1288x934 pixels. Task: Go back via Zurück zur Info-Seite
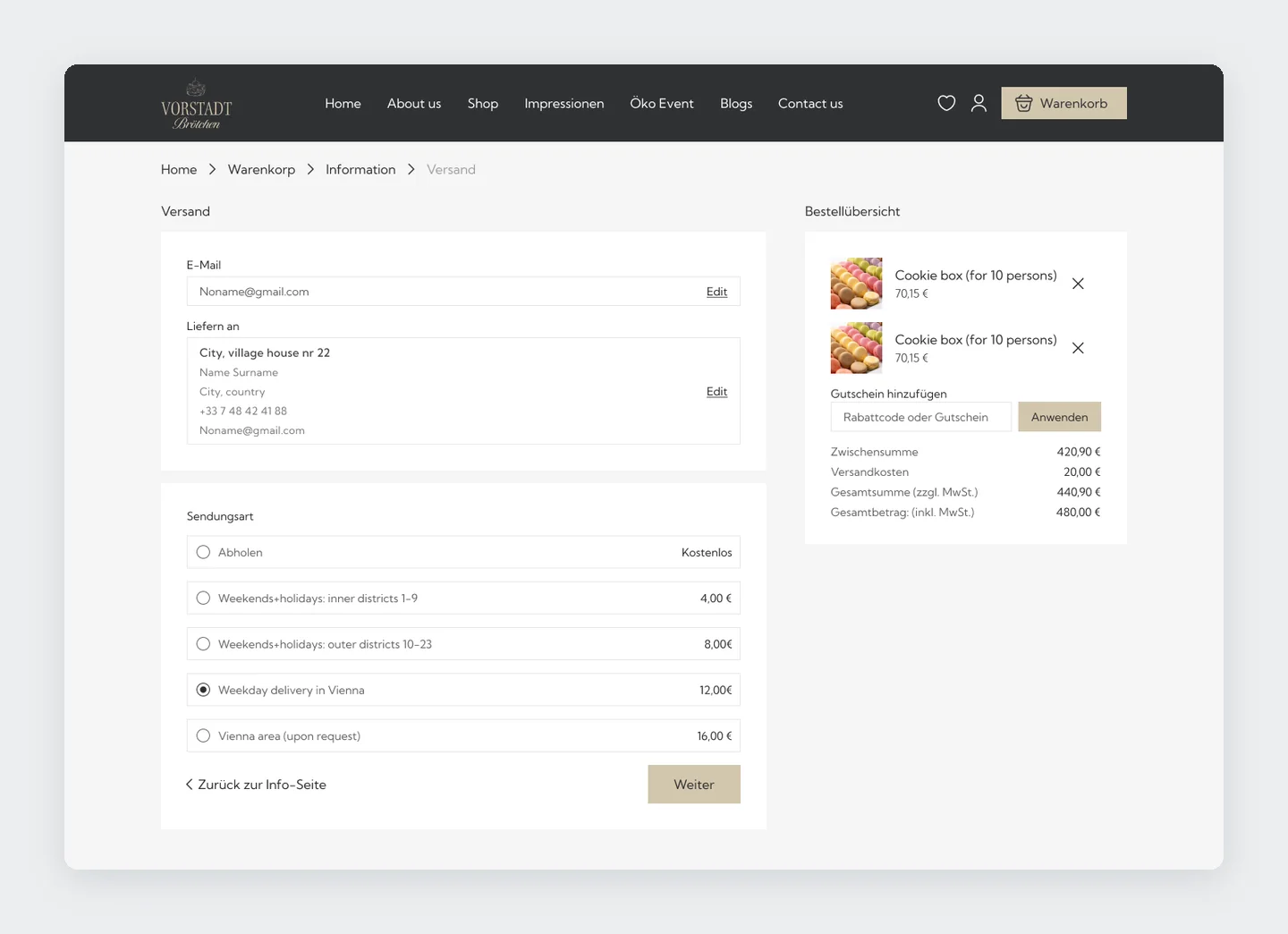[x=256, y=785]
